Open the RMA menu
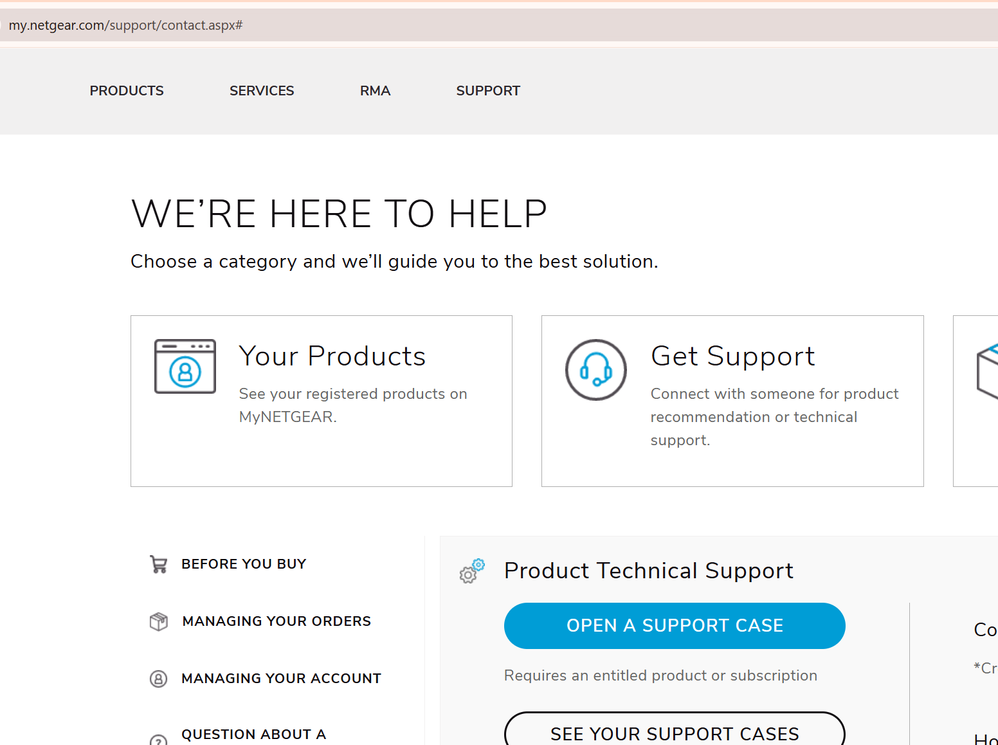This screenshot has height=745, width=998. pyautogui.click(x=375, y=91)
